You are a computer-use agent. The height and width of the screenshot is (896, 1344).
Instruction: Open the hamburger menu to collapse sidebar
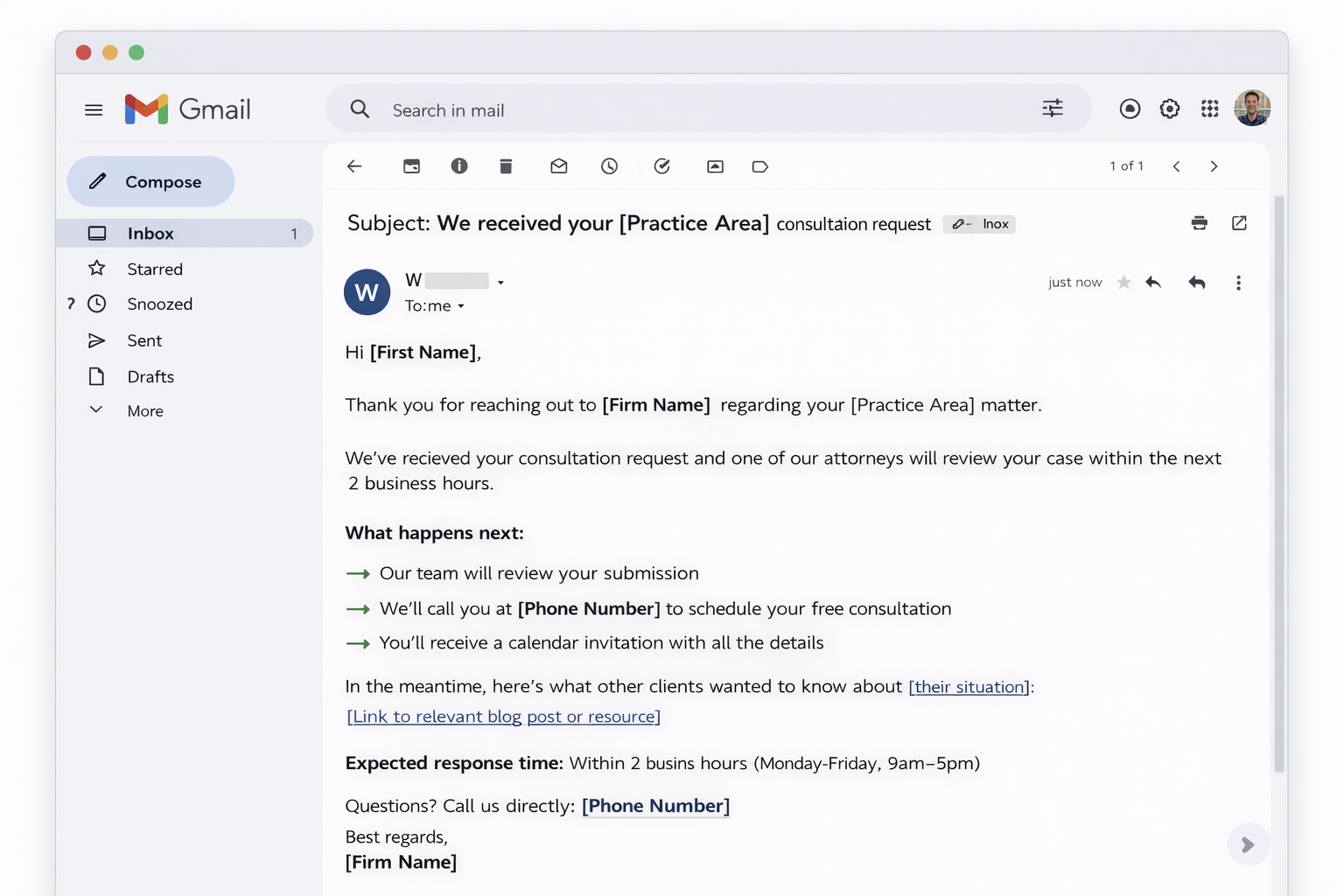pos(94,109)
